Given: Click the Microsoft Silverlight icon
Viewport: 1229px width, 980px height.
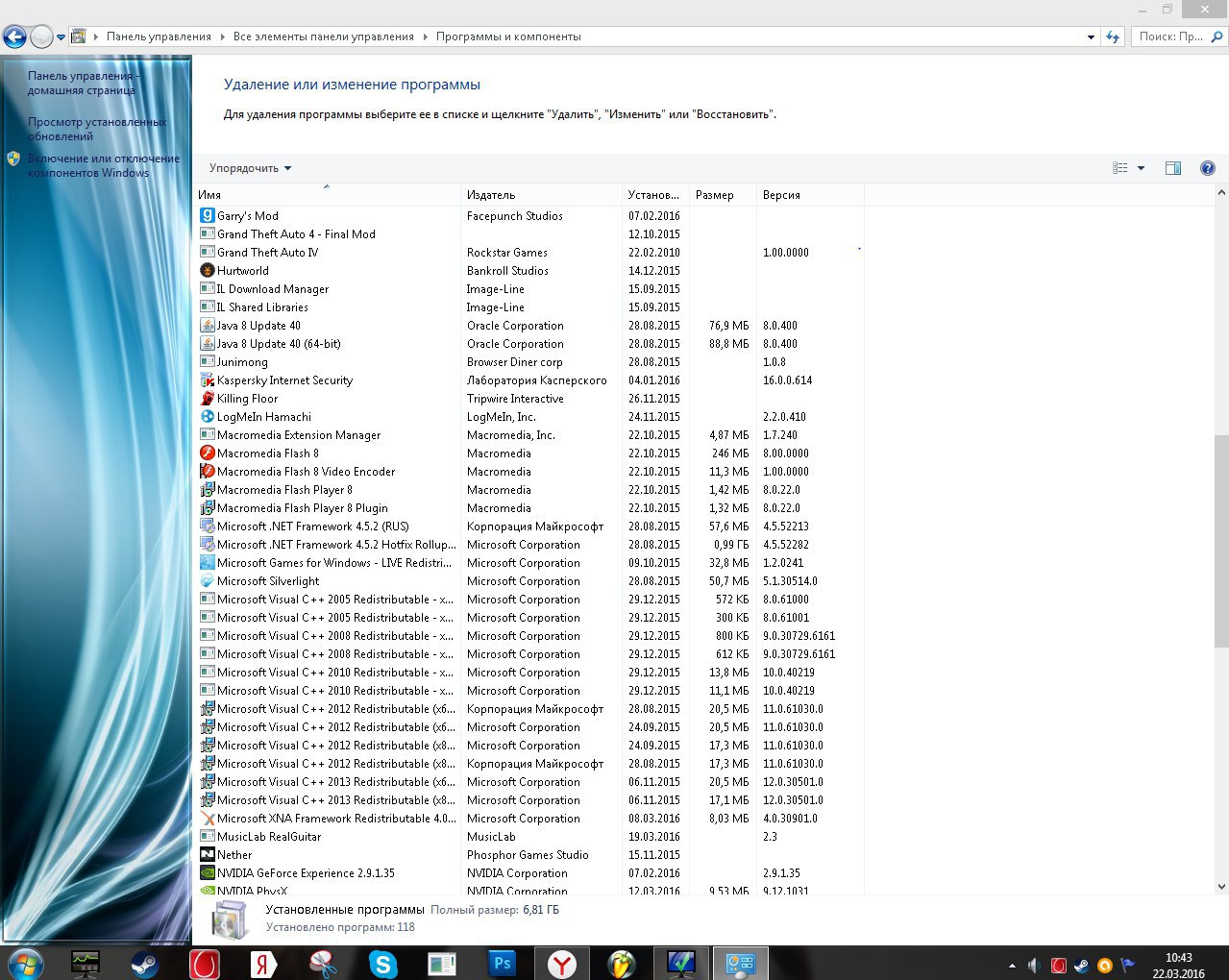Looking at the screenshot, I should coord(207,581).
